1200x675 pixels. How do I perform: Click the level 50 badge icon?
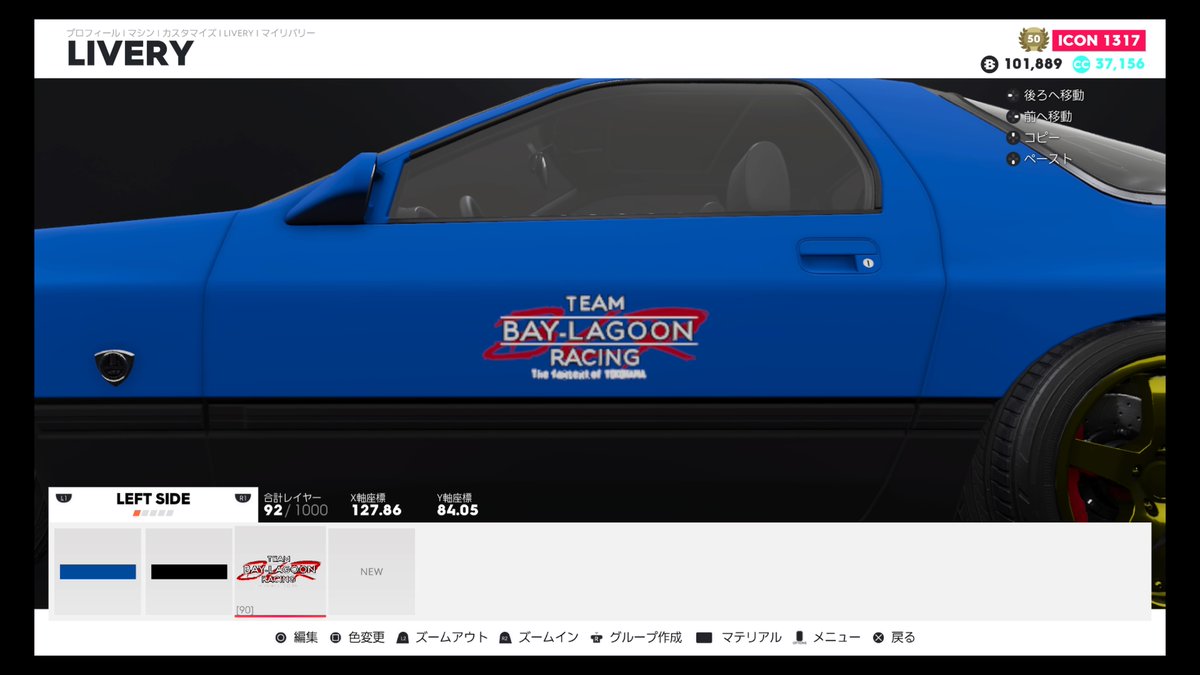coord(1033,39)
